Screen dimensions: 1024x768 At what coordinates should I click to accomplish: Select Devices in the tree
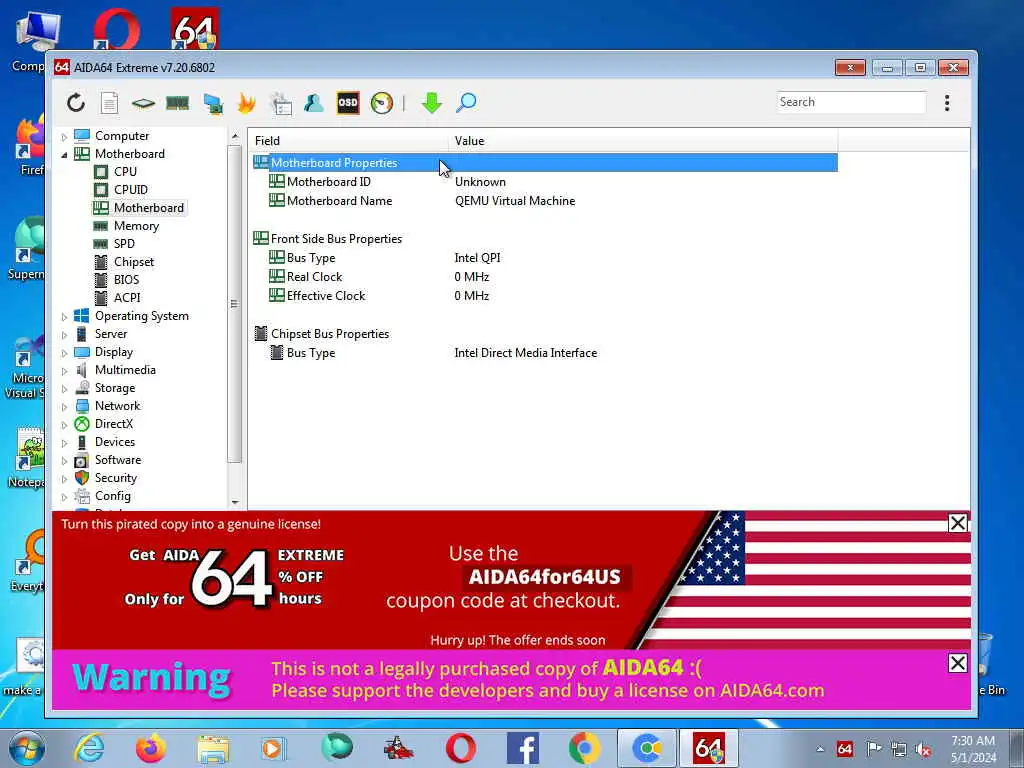click(x=115, y=442)
